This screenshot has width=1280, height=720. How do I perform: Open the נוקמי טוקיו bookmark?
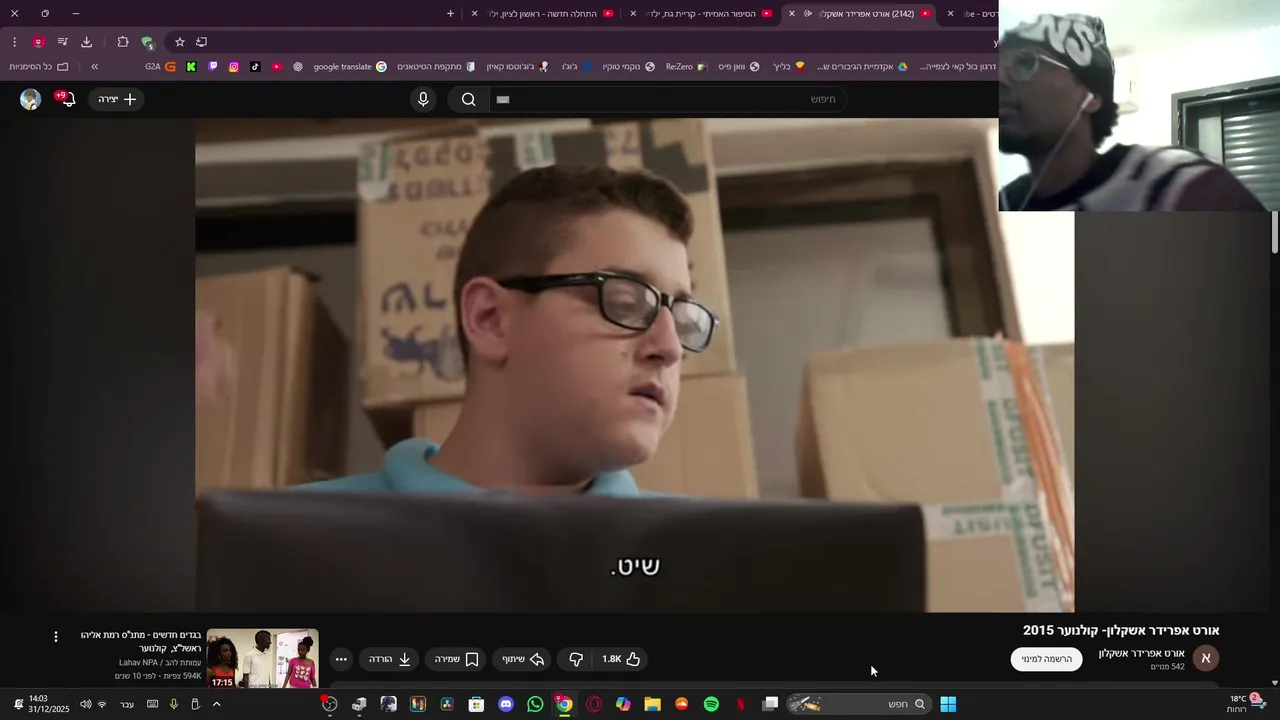pyautogui.click(x=628, y=67)
